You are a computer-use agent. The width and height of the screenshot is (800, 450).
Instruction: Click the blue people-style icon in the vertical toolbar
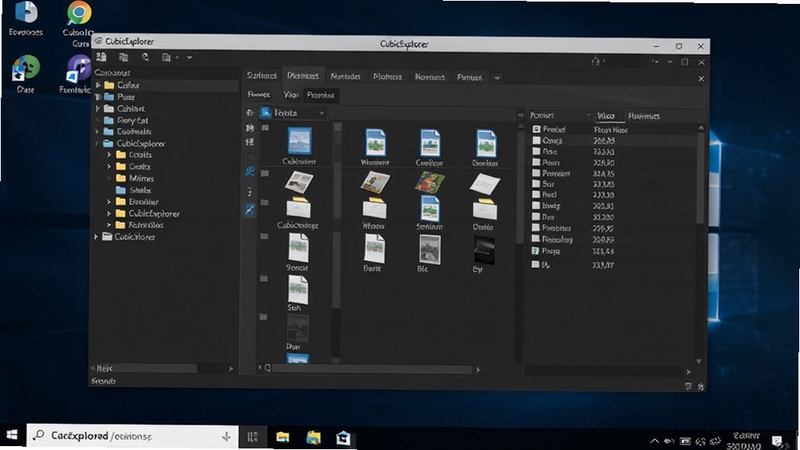coord(249,171)
